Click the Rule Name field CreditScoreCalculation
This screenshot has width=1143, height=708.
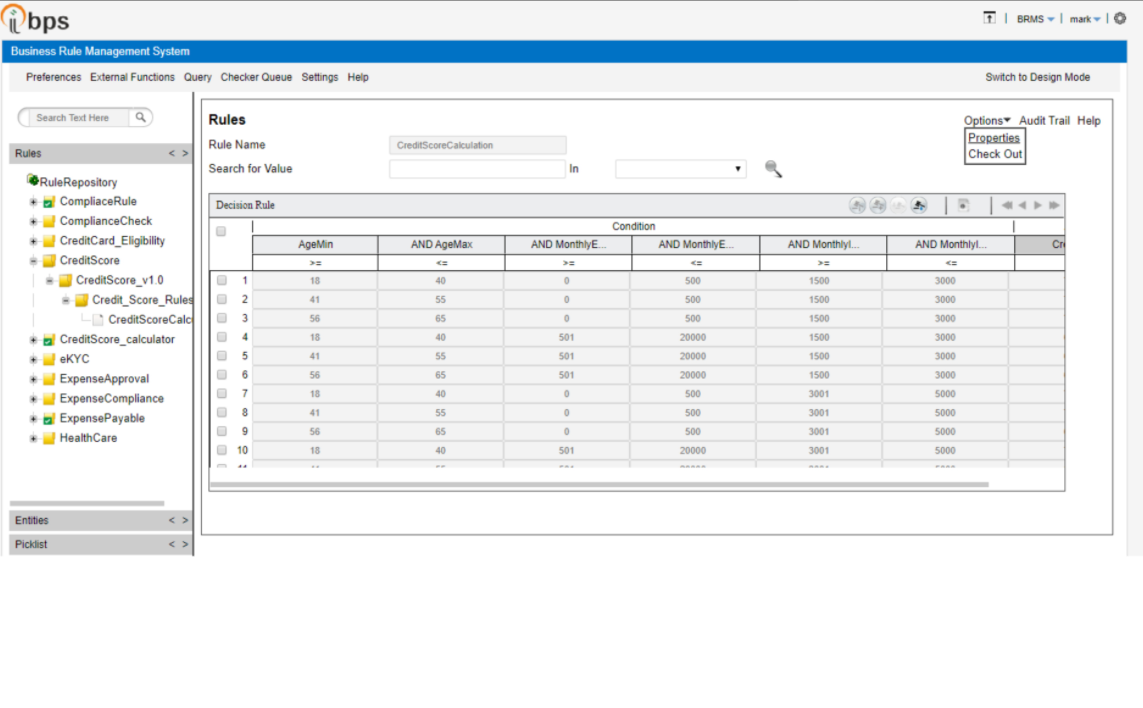pyautogui.click(x=477, y=145)
